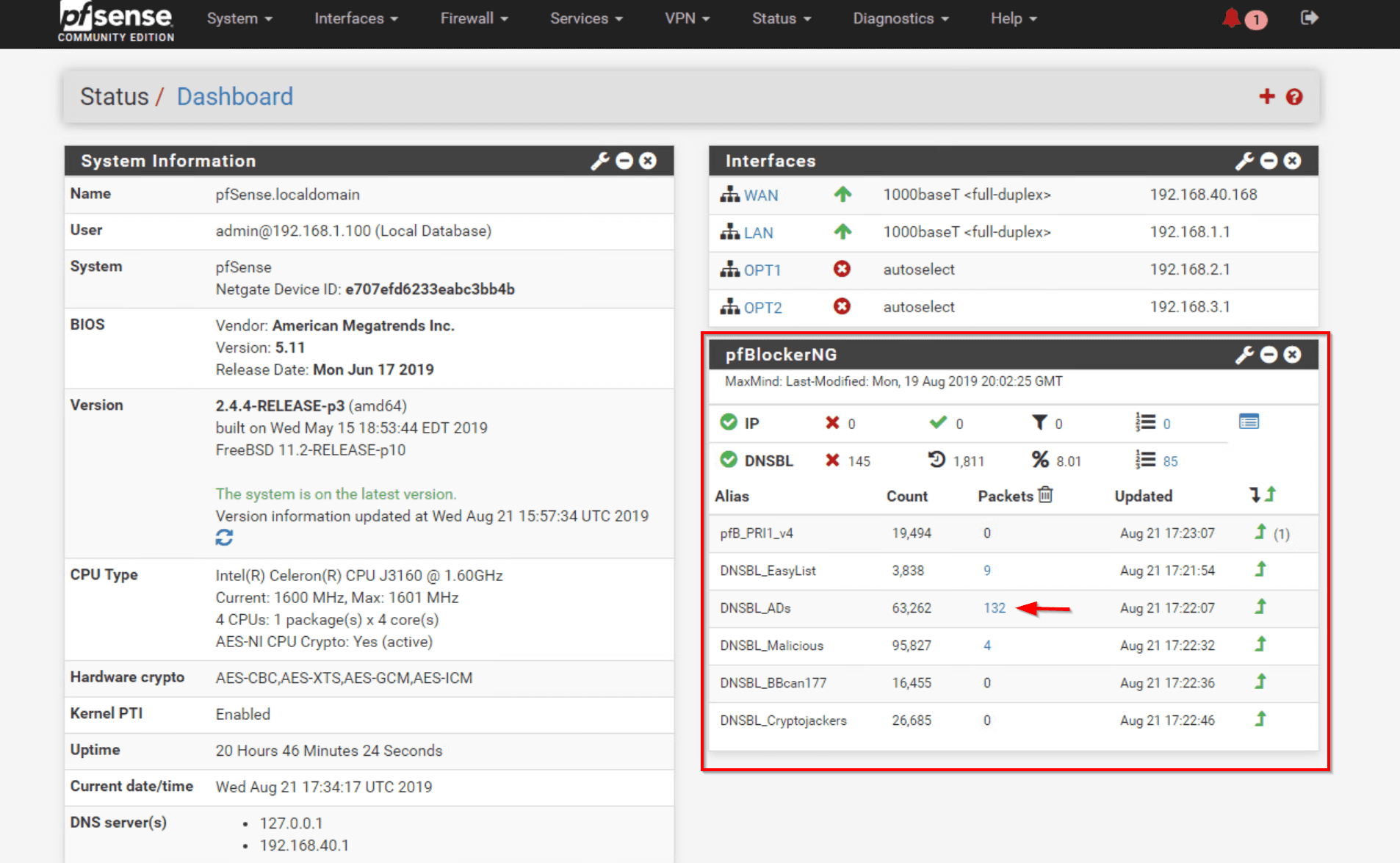Add a new widget with the plus button
The image size is (1400, 863).
point(1266,96)
